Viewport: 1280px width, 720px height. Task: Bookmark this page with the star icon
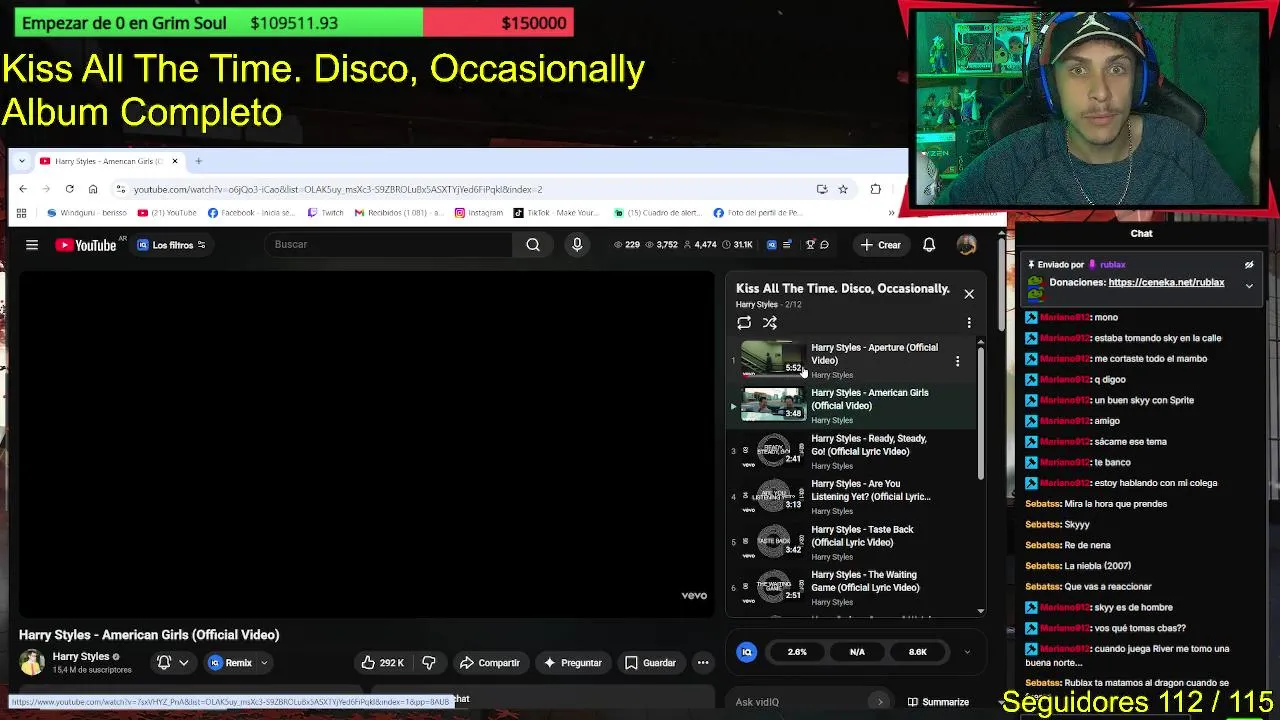tap(843, 189)
